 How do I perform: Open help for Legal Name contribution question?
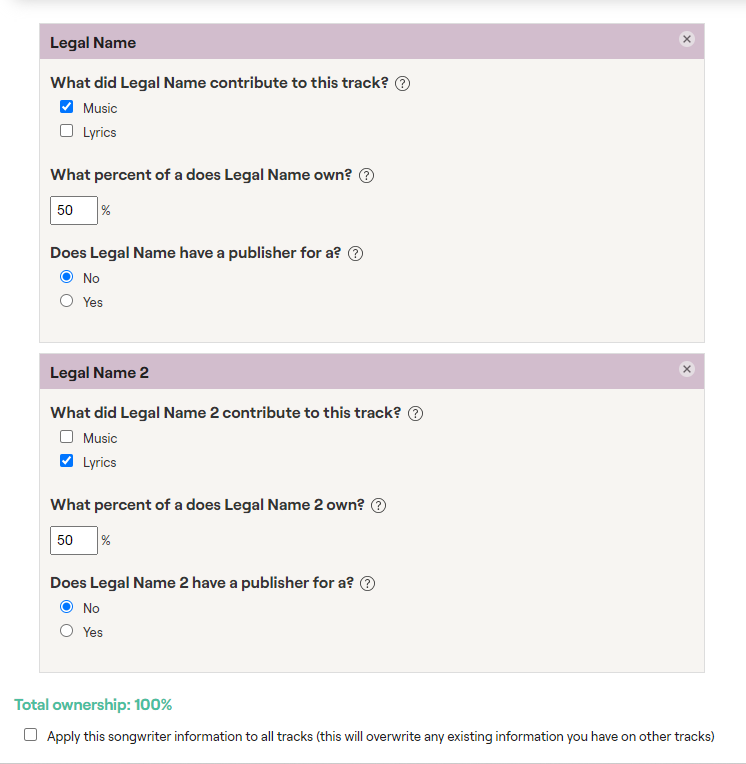[402, 84]
